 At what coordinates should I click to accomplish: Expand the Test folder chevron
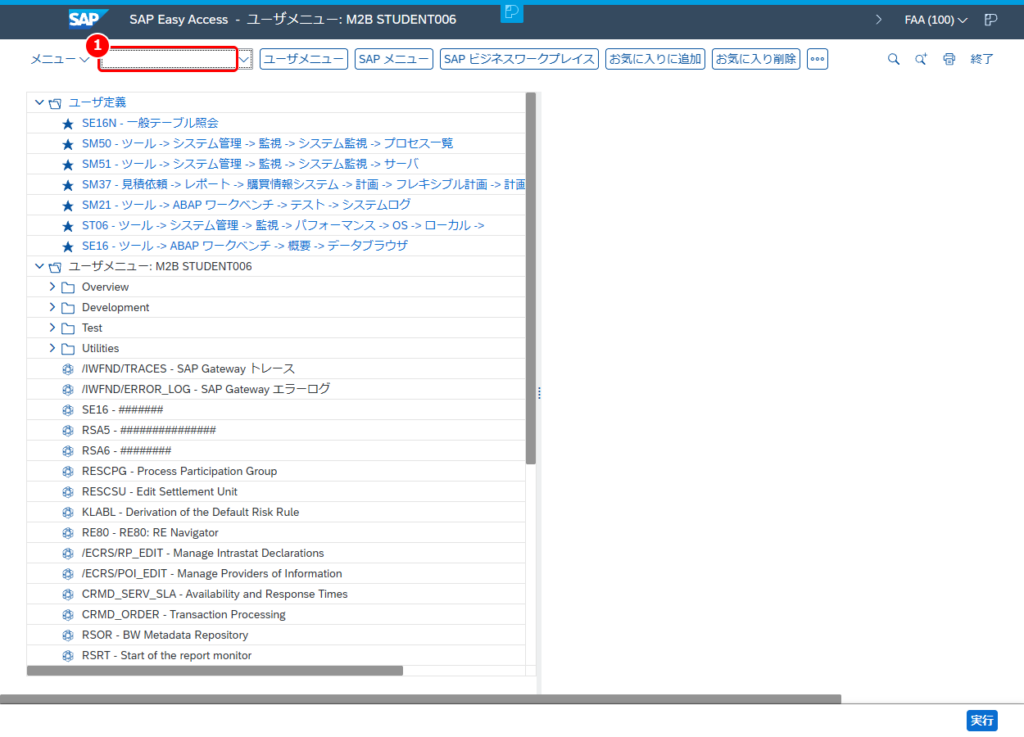52,328
